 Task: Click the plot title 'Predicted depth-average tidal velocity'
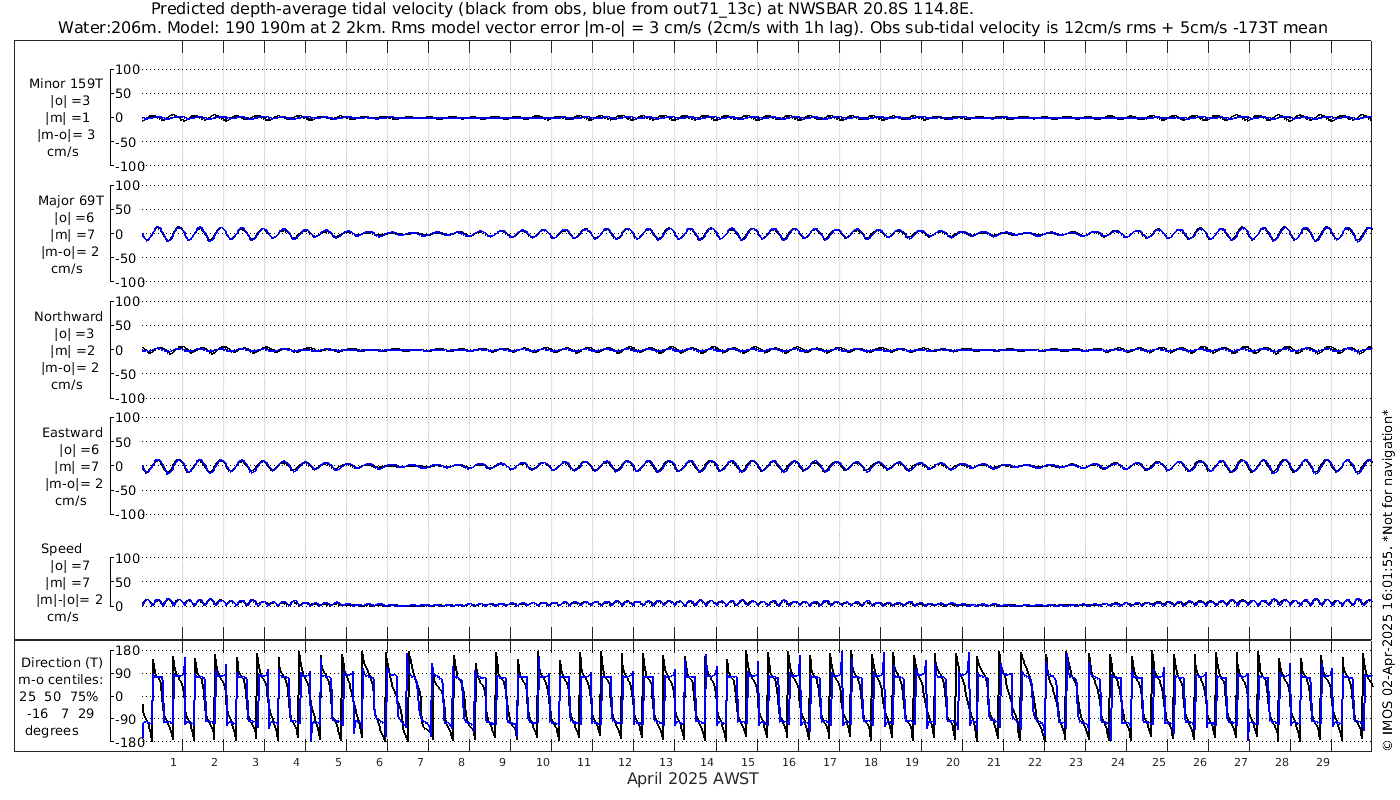(562, 9)
